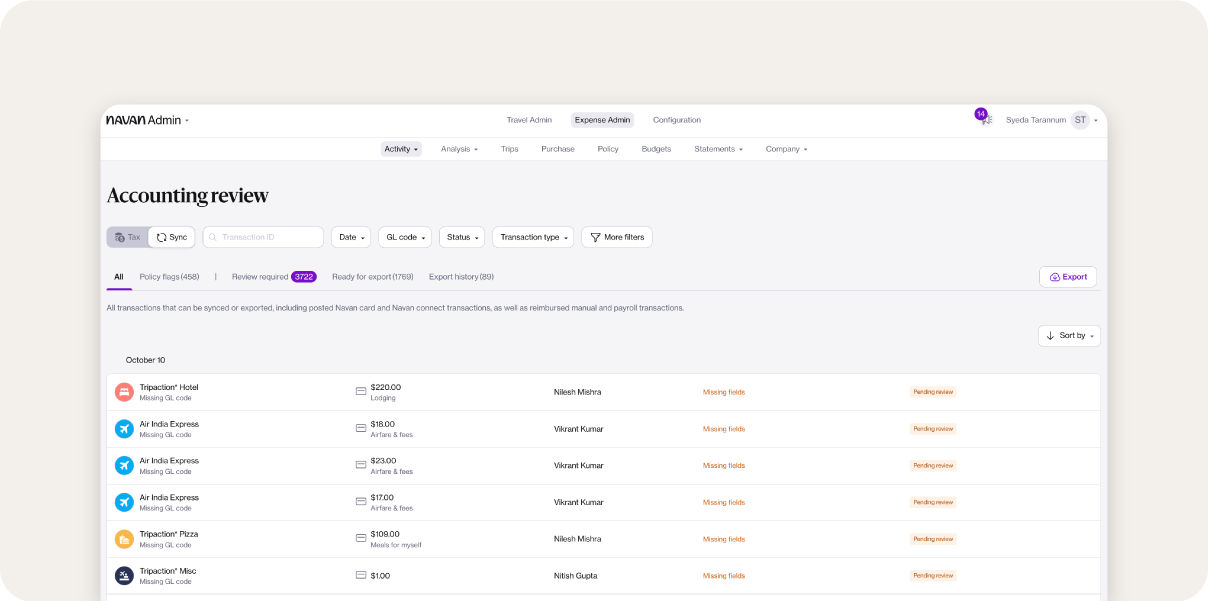Viewport: 1208px width, 601px height.
Task: Click the ST user avatar
Action: (1080, 120)
